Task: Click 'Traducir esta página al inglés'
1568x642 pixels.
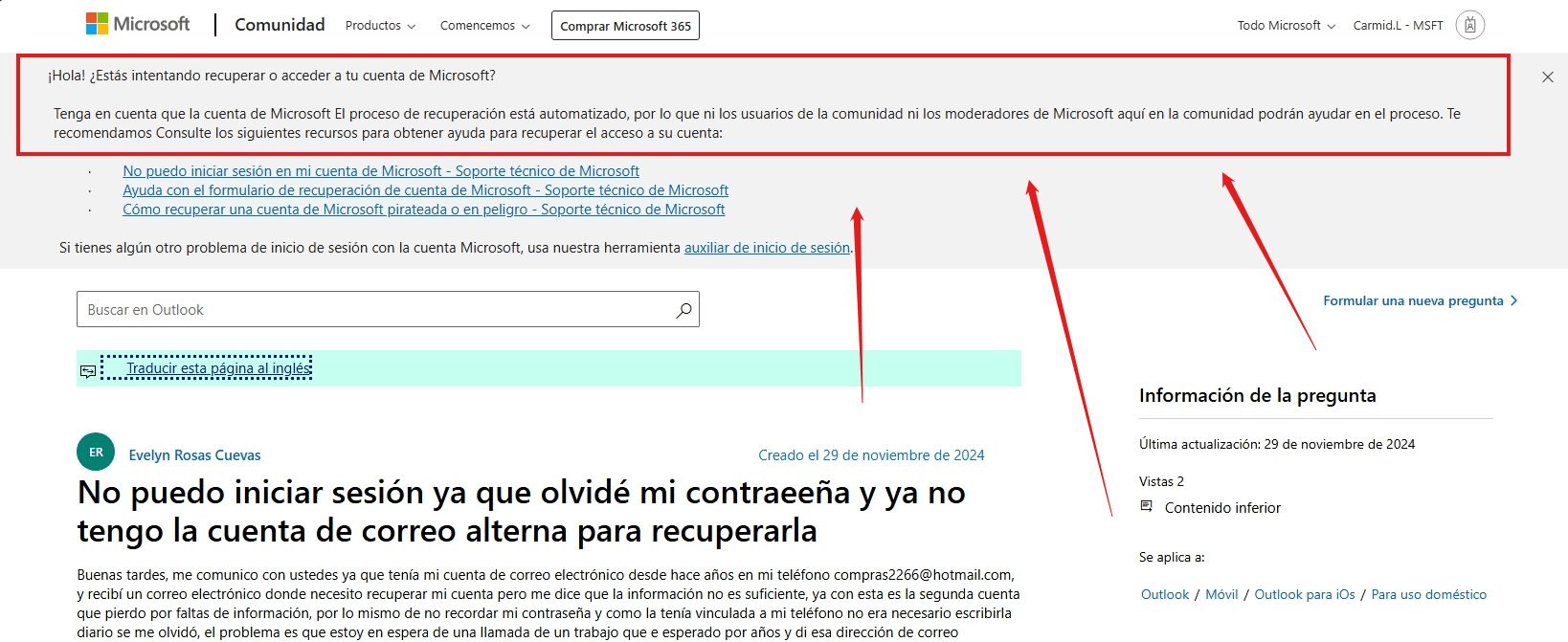Action: pyautogui.click(x=219, y=368)
